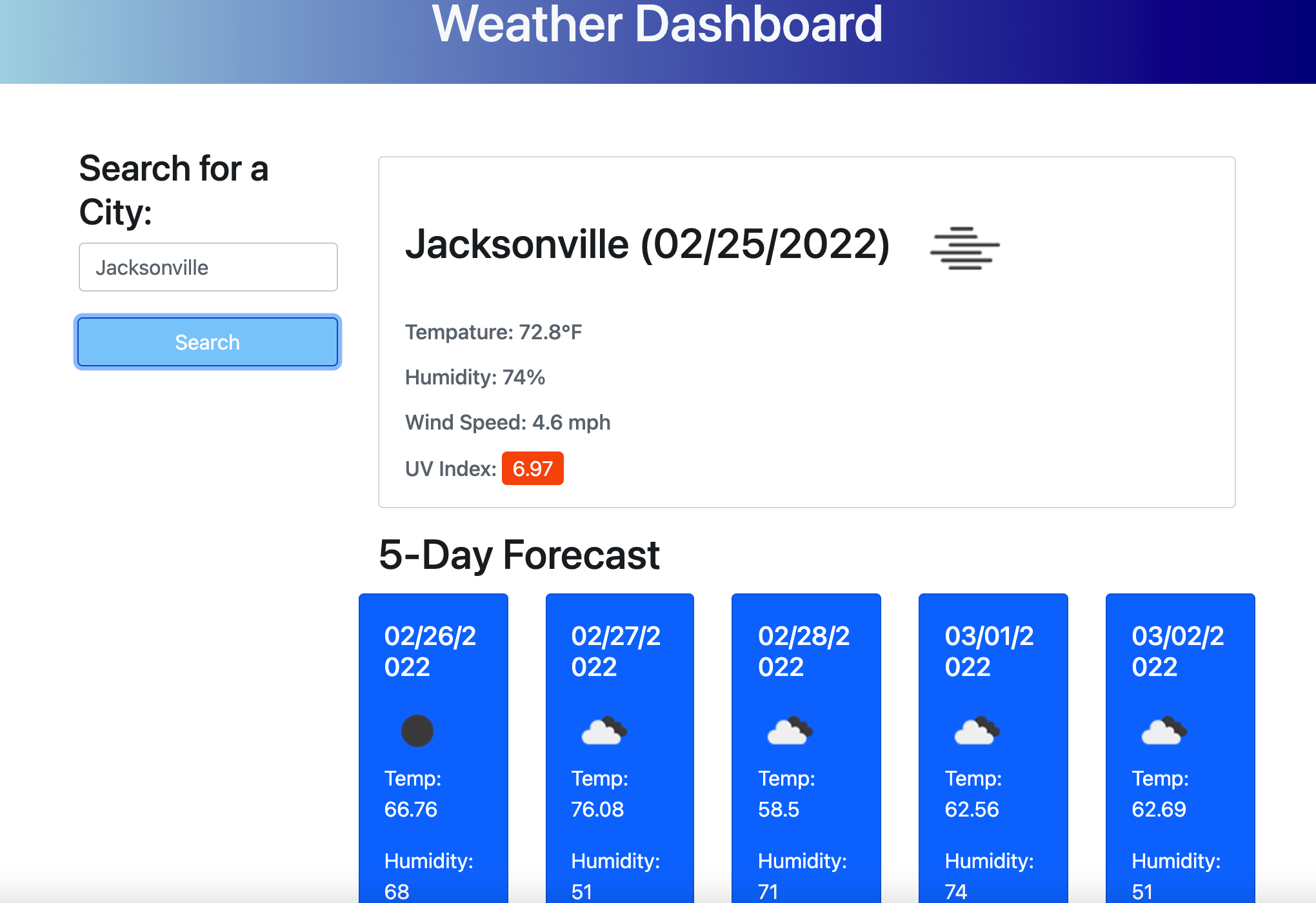1316x903 pixels.
Task: Click the Wind Speed: 4.6 mph text
Action: pyautogui.click(x=507, y=422)
